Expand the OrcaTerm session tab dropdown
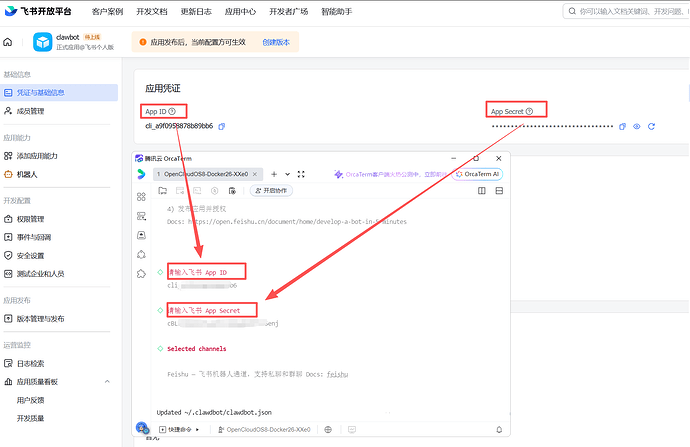This screenshot has width=690, height=447. pyautogui.click(x=287, y=174)
